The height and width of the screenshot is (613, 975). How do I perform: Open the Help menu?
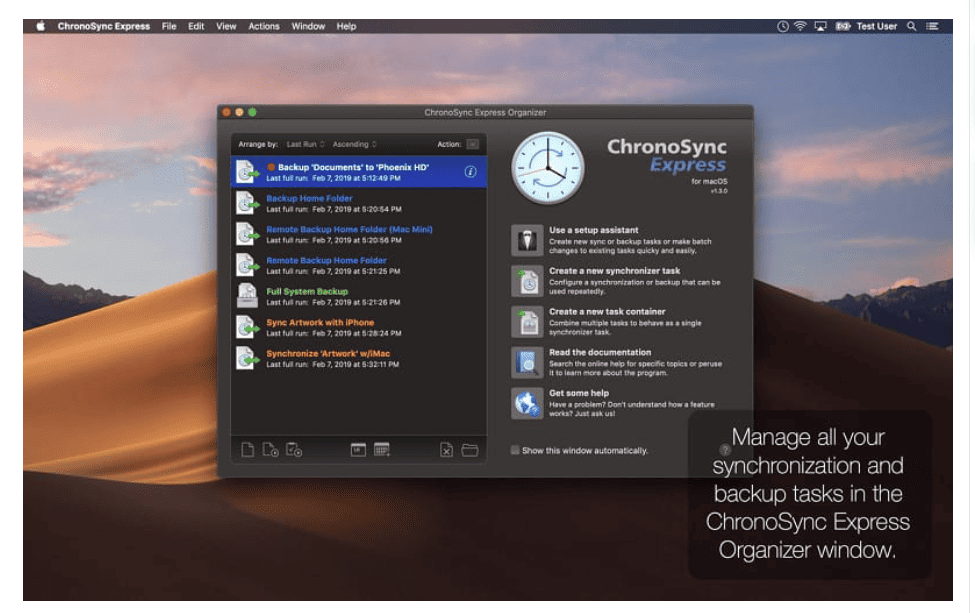click(346, 26)
